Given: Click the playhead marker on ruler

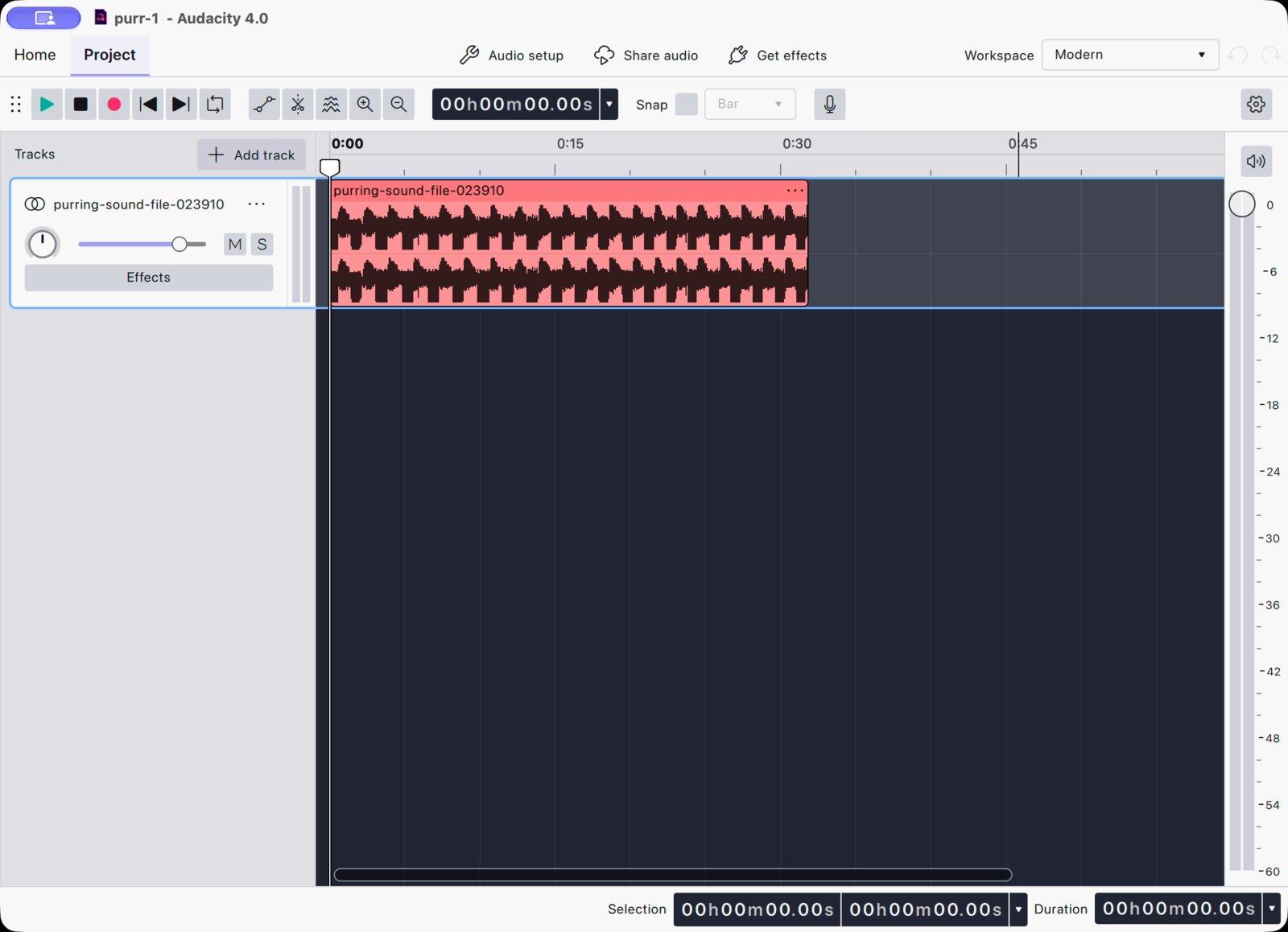Looking at the screenshot, I should (330, 167).
